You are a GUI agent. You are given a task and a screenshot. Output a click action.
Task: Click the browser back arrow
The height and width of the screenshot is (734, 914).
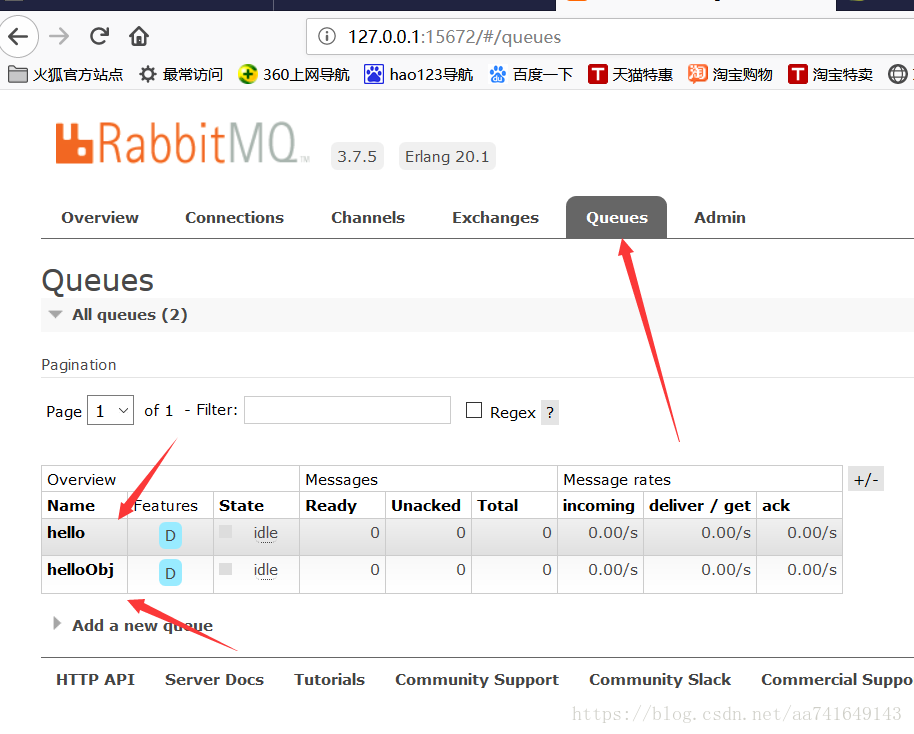pos(20,36)
